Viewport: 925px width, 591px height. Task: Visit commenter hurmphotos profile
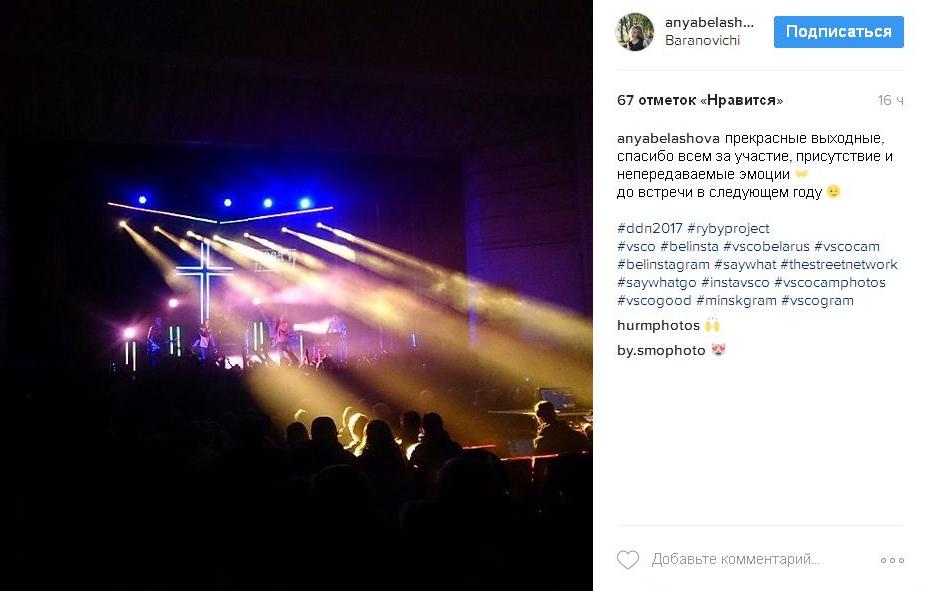click(x=658, y=326)
